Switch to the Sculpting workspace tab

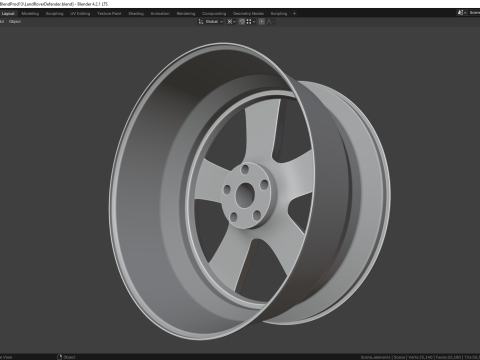(54, 14)
